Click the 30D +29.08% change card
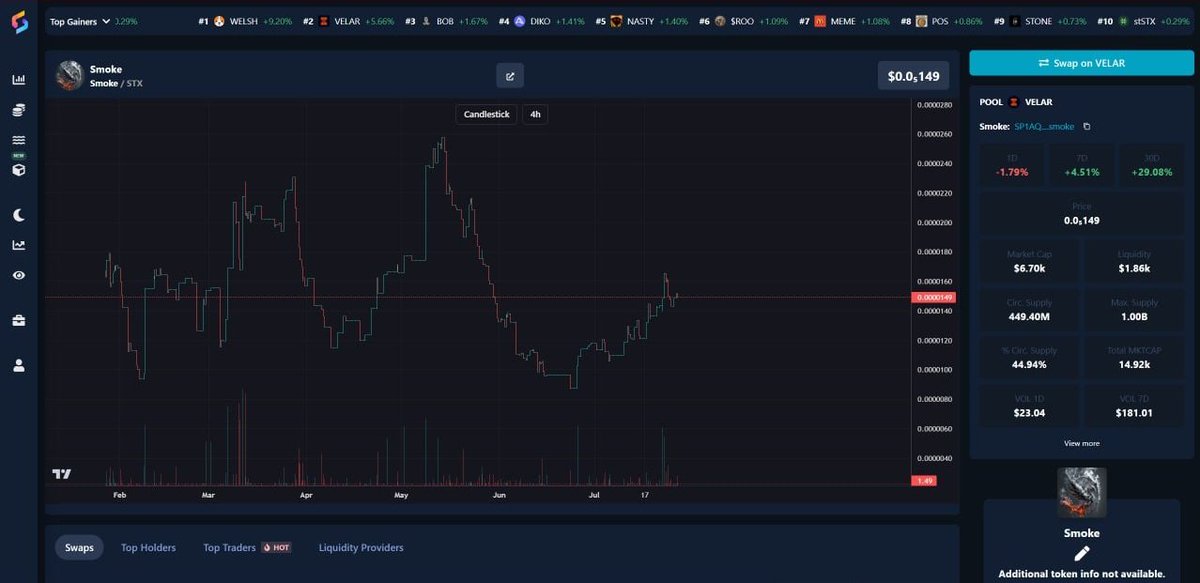The width and height of the screenshot is (1200, 583). click(x=1151, y=165)
